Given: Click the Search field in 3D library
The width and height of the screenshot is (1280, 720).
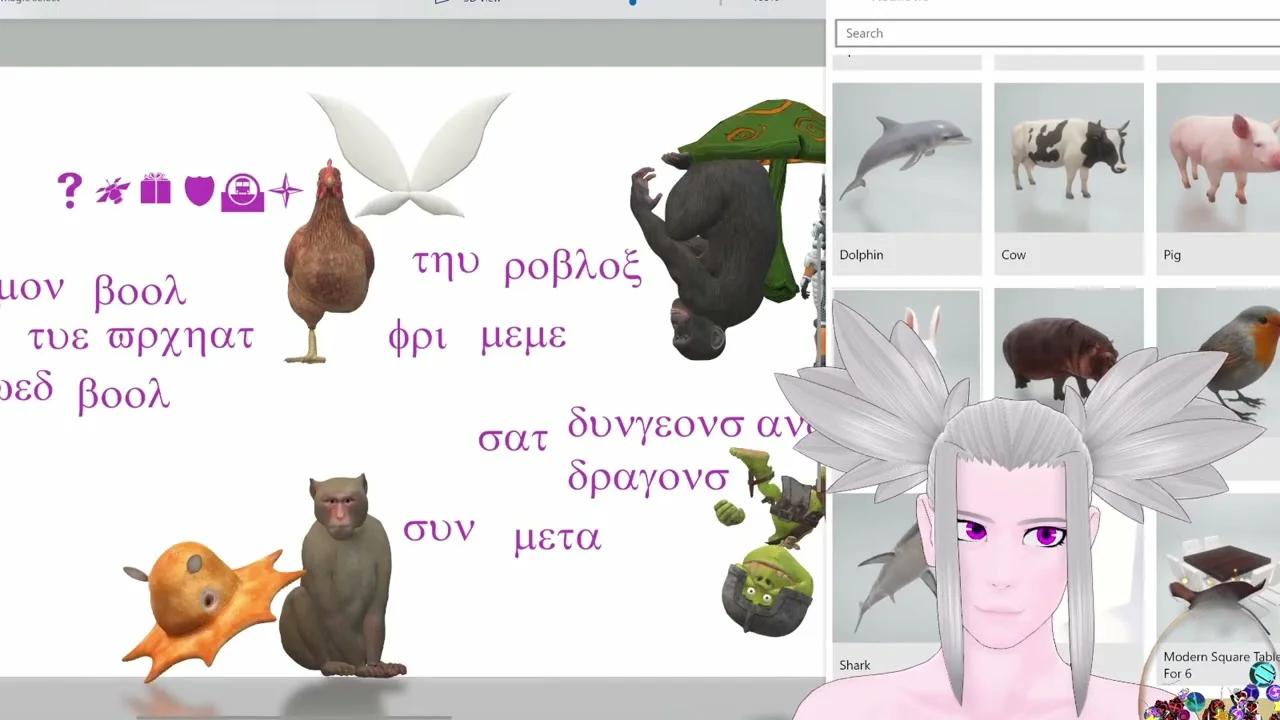Looking at the screenshot, I should (x=1058, y=33).
